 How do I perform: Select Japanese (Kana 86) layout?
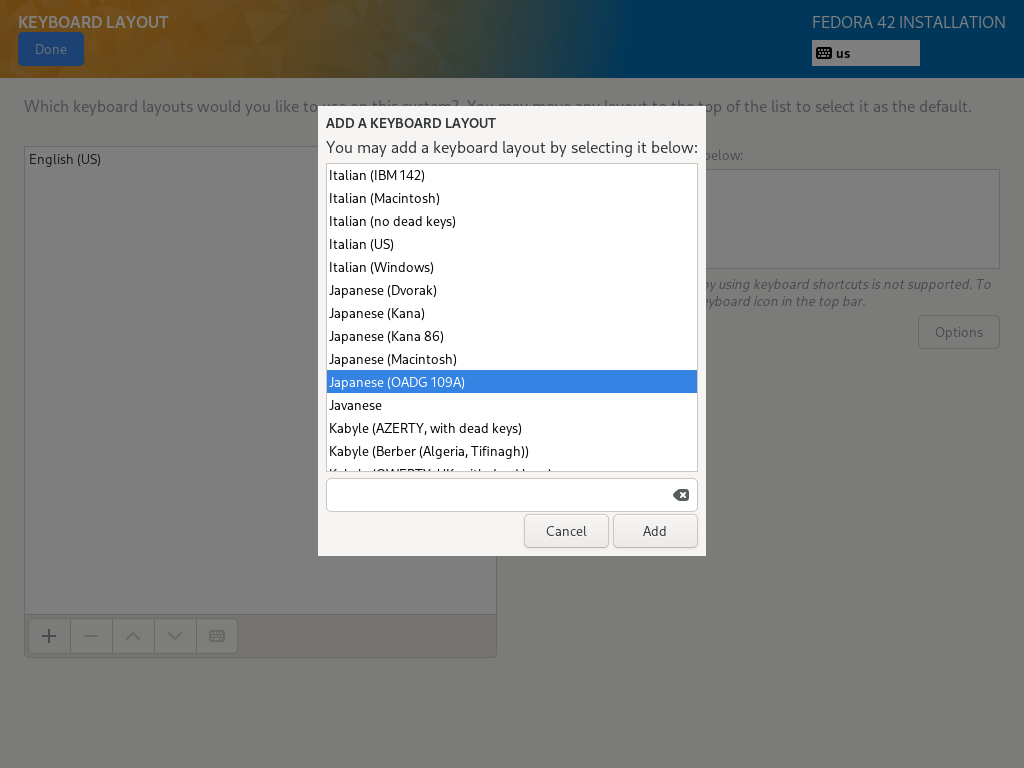point(512,336)
